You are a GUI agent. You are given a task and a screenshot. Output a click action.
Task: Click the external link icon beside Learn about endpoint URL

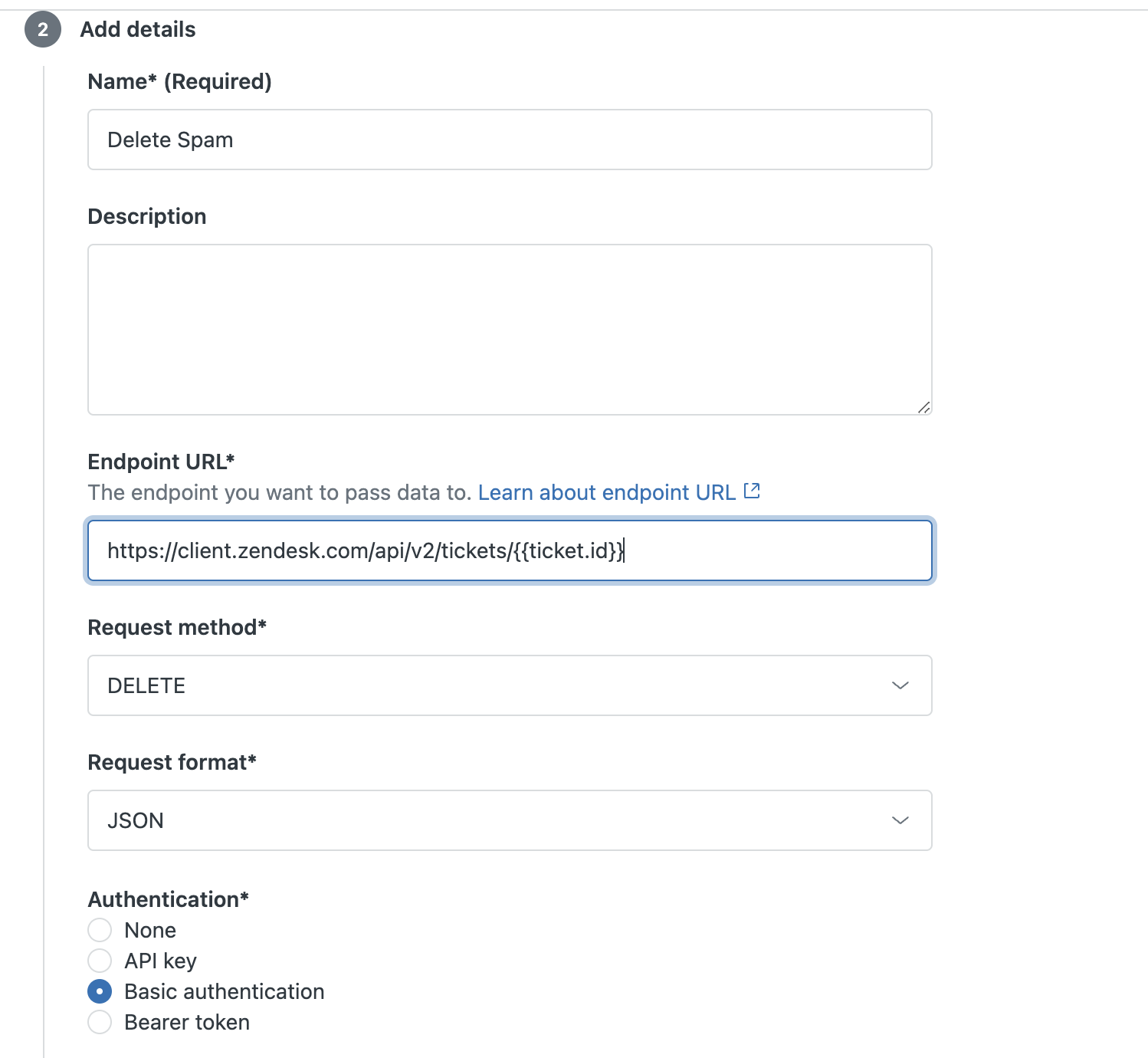pyautogui.click(x=753, y=491)
